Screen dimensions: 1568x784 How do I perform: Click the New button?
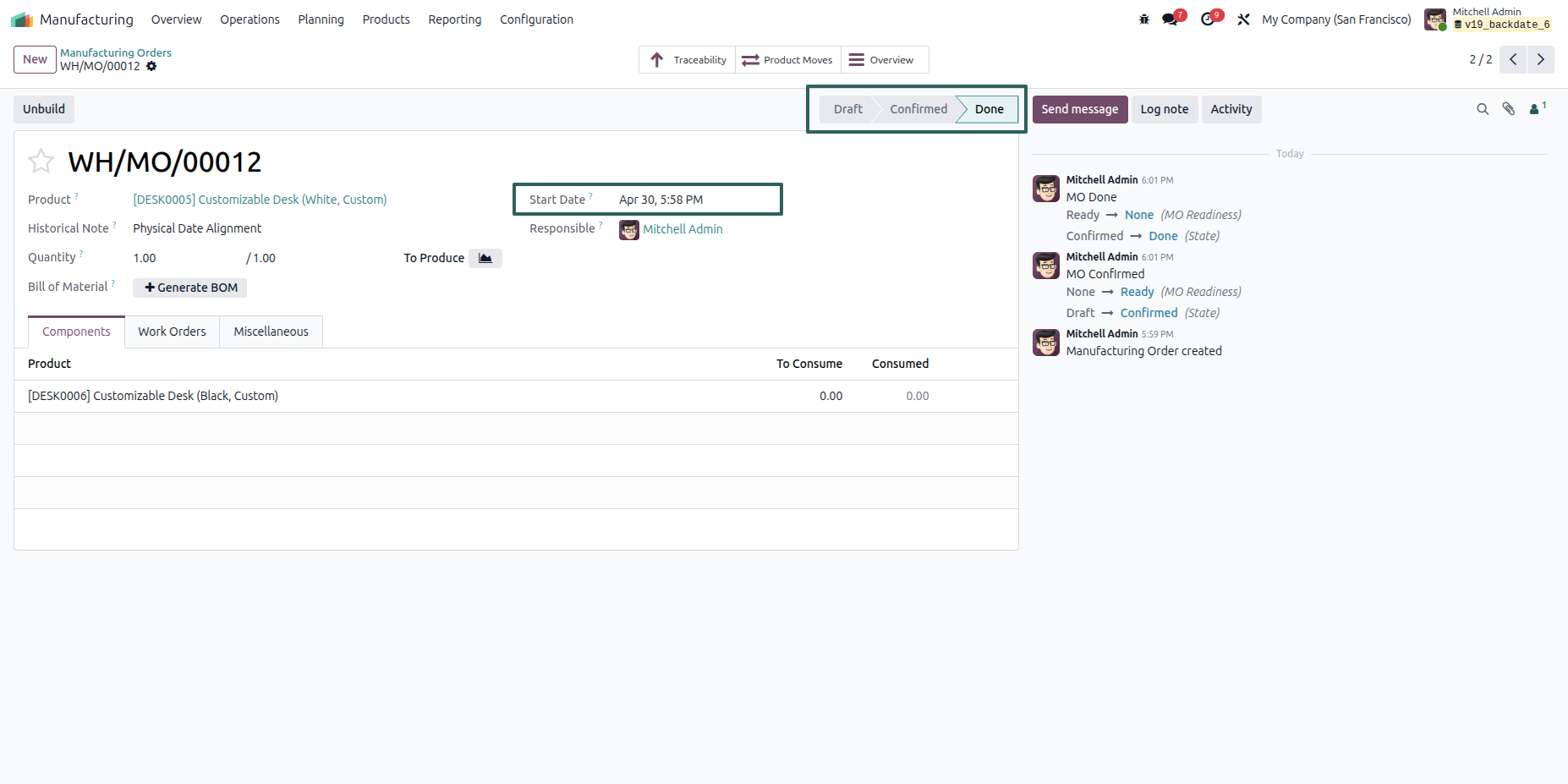[35, 59]
